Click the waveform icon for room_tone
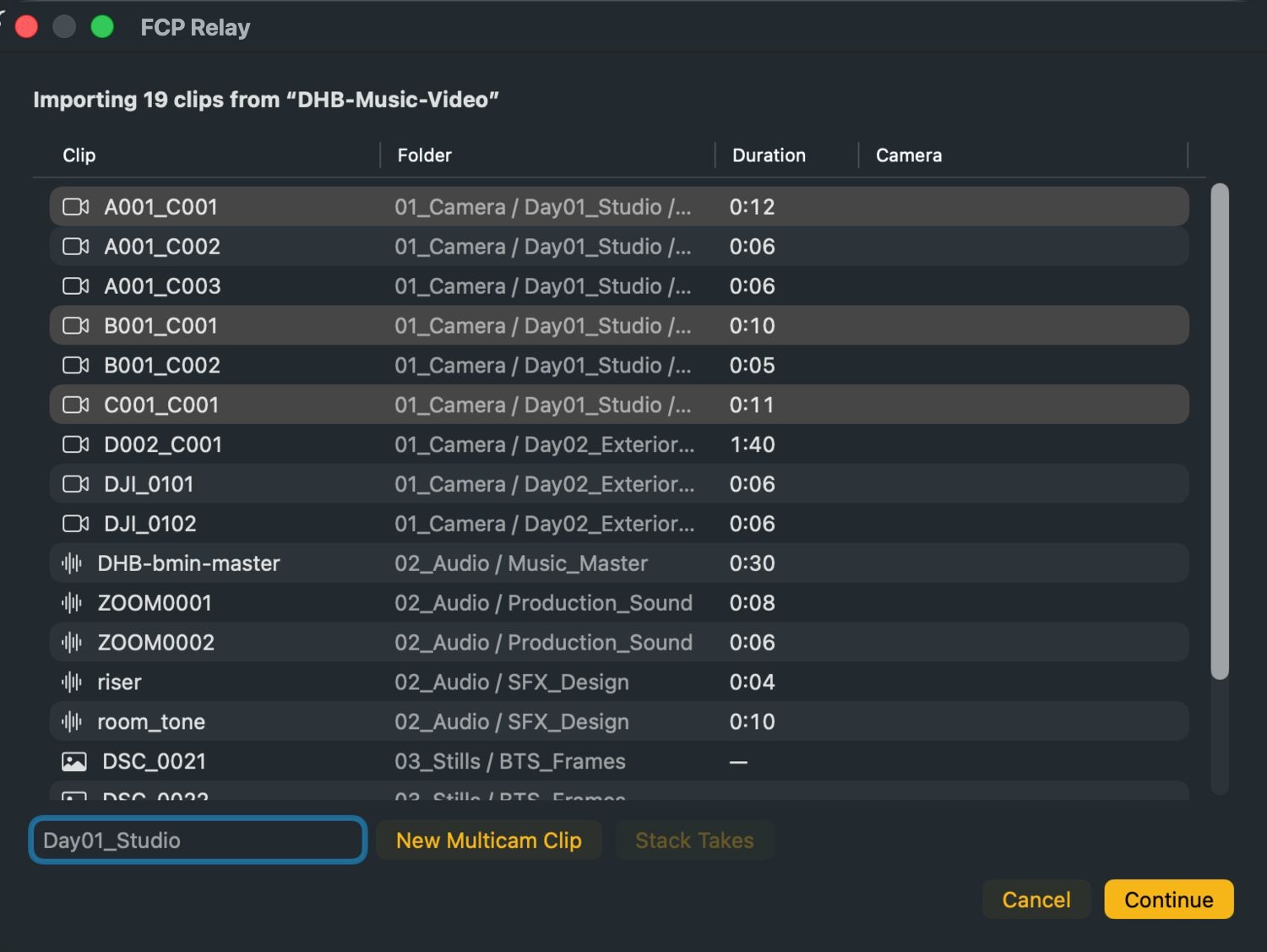1267x952 pixels. click(72, 722)
